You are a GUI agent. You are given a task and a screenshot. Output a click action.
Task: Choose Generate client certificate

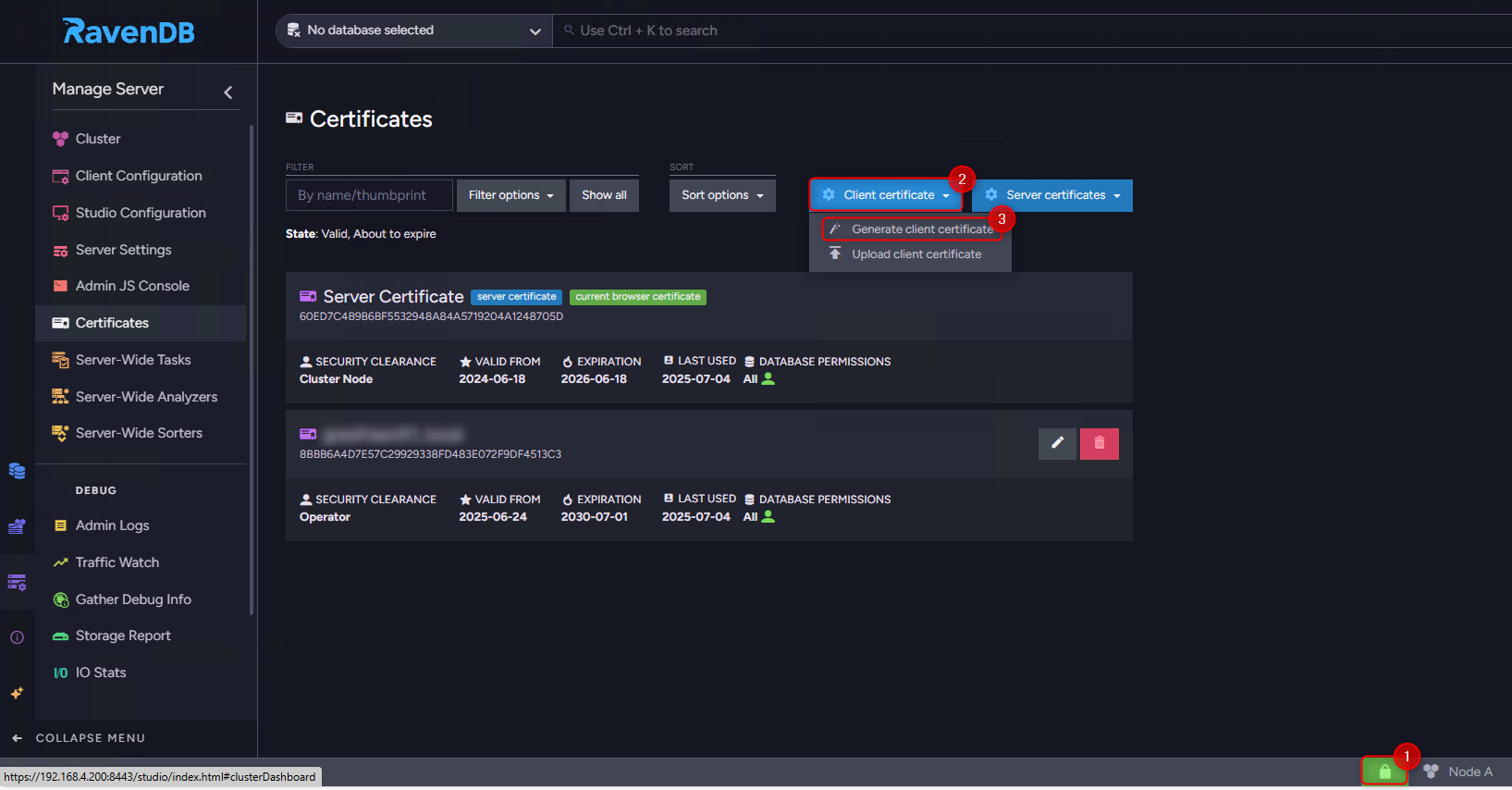(911, 229)
